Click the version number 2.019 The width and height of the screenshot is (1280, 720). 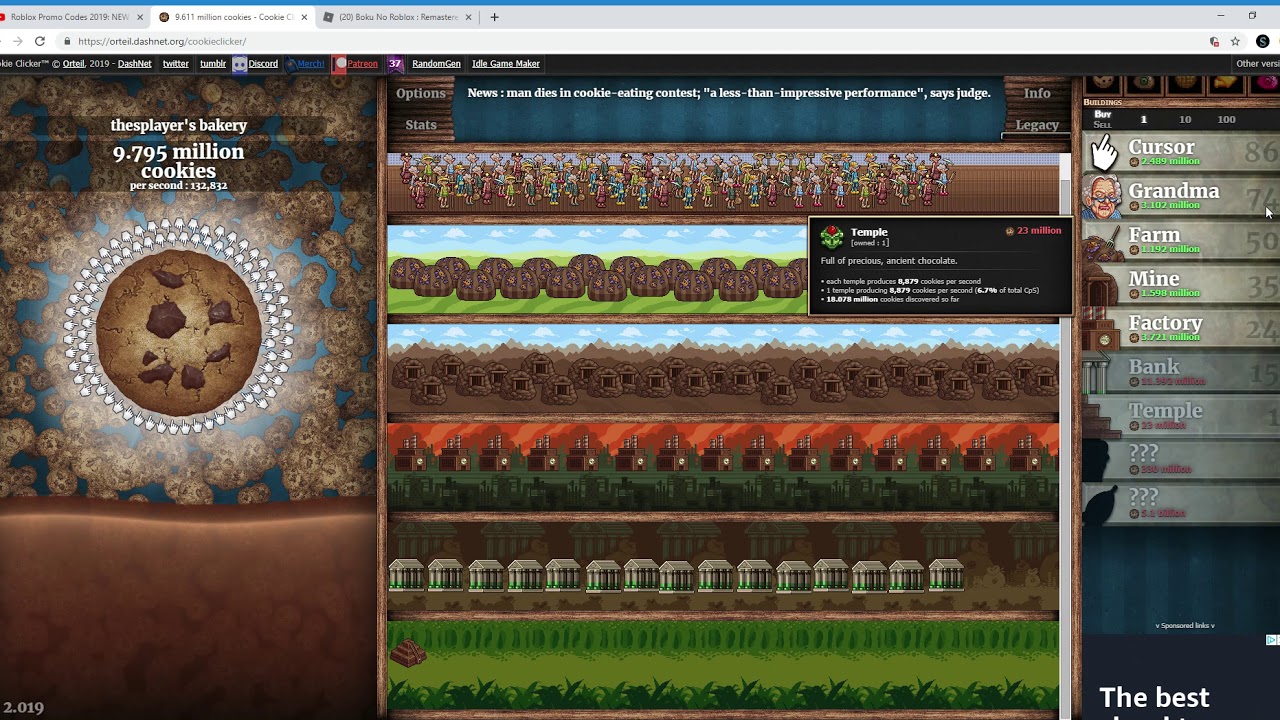pos(23,708)
